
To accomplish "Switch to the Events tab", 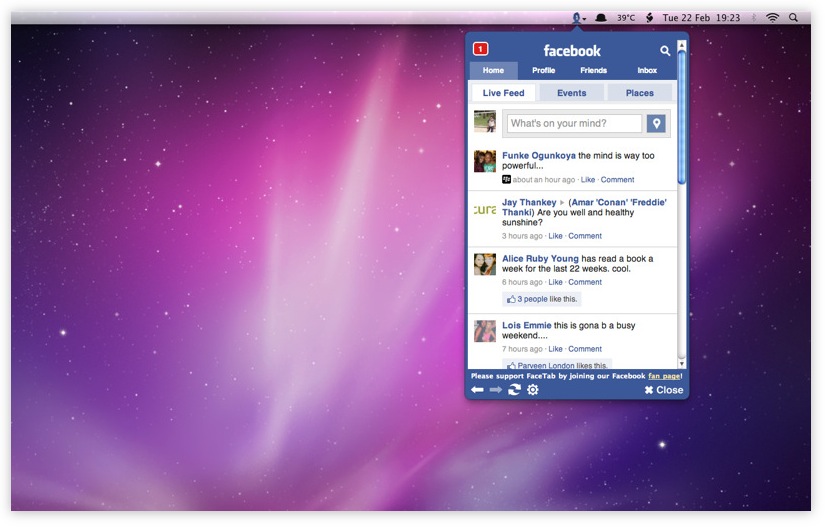I will [571, 93].
